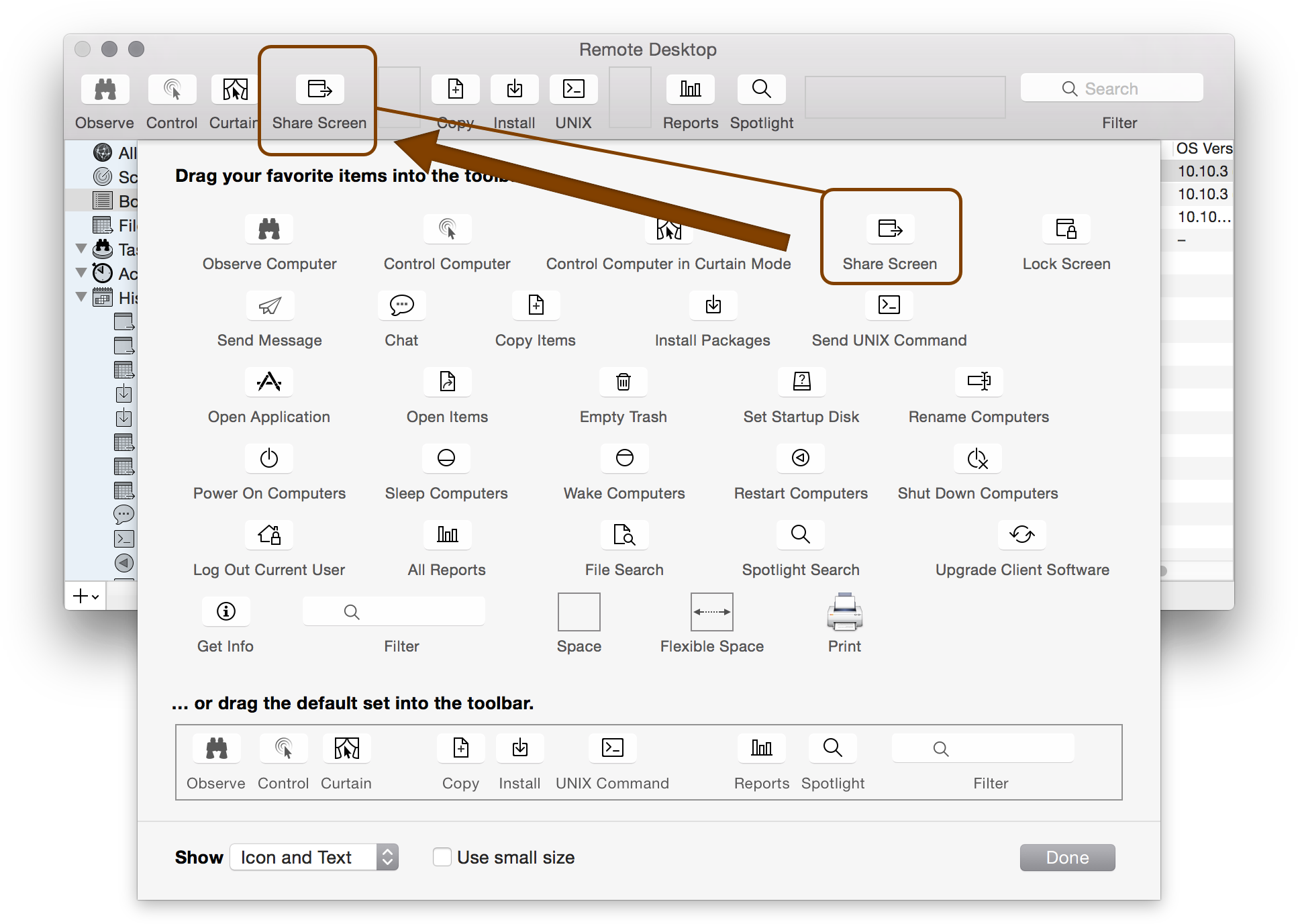Click the add (+) button in the sidebar
Screen dimensions: 1298x924
(86, 596)
